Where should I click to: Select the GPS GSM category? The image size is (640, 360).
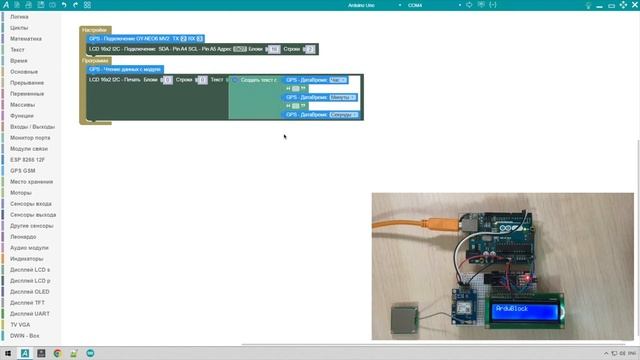coord(22,171)
